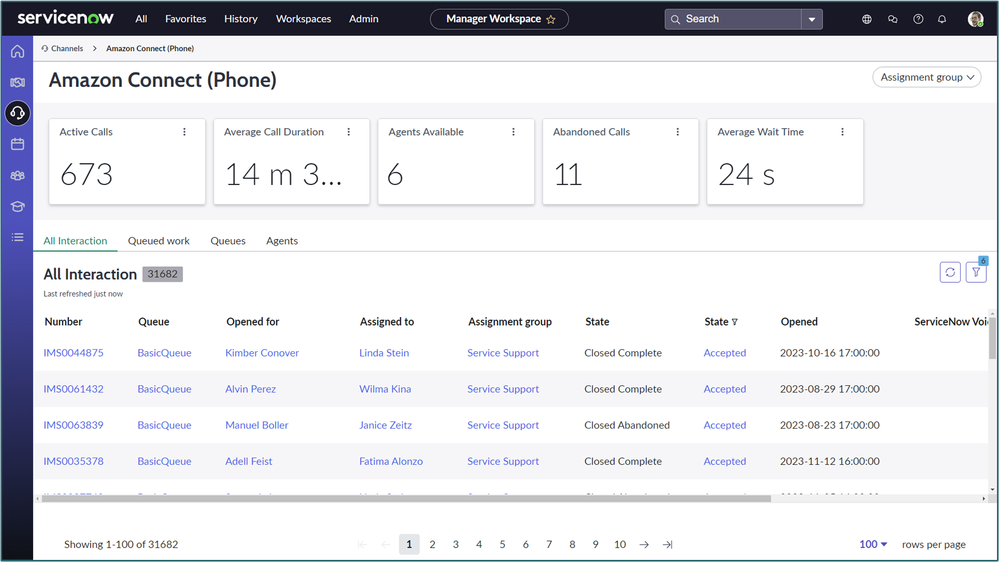Screen dimensions: 999x562
Task: Open the calendar icon in sidebar
Action: [17, 144]
